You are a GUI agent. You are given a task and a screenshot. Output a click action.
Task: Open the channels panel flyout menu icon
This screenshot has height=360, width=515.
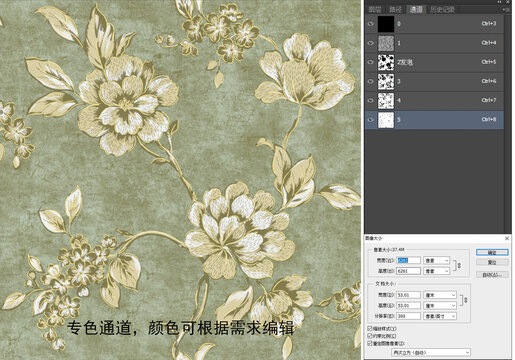pos(506,10)
